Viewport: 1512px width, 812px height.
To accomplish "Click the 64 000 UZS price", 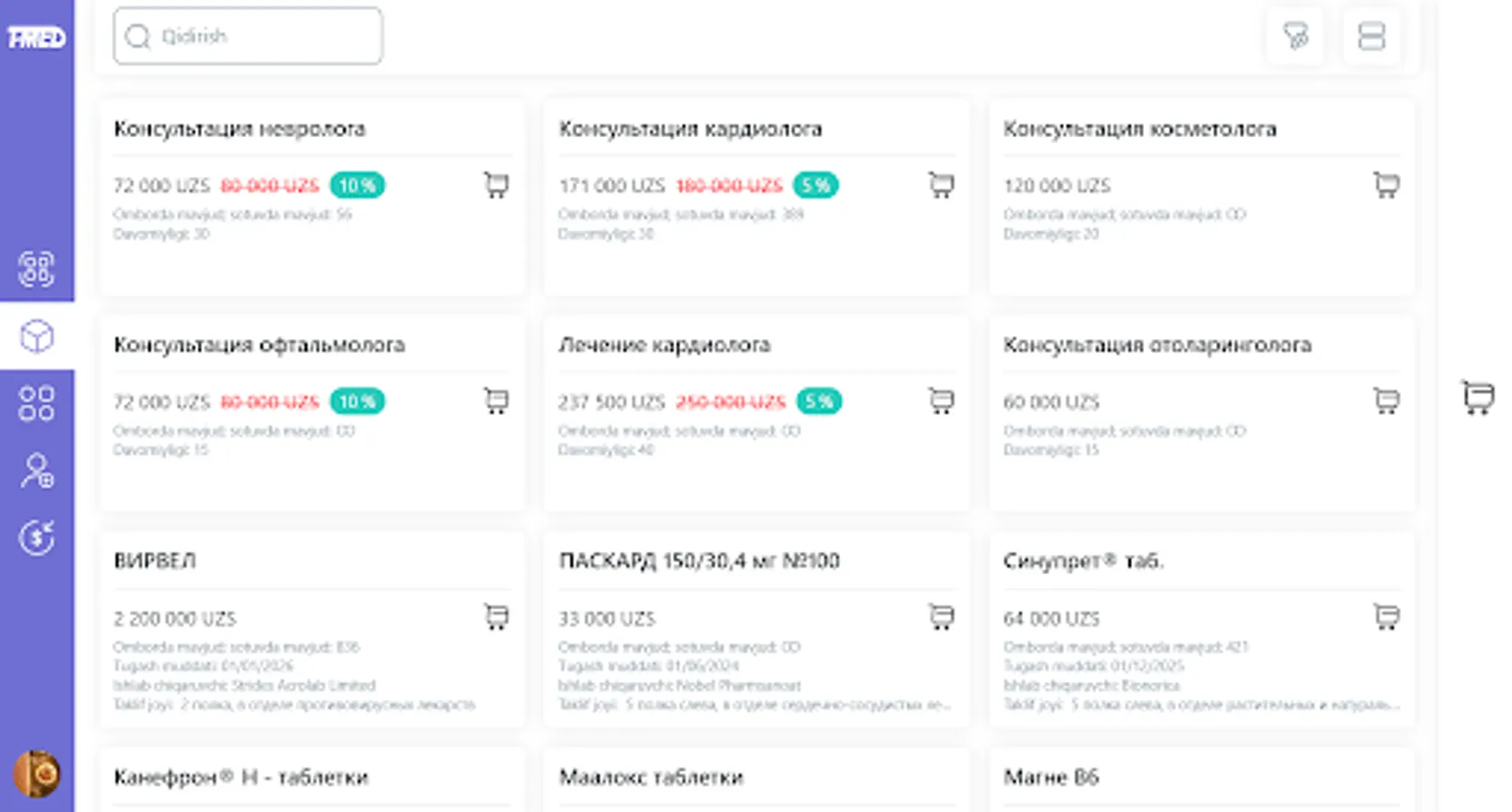I will 1051,619.
